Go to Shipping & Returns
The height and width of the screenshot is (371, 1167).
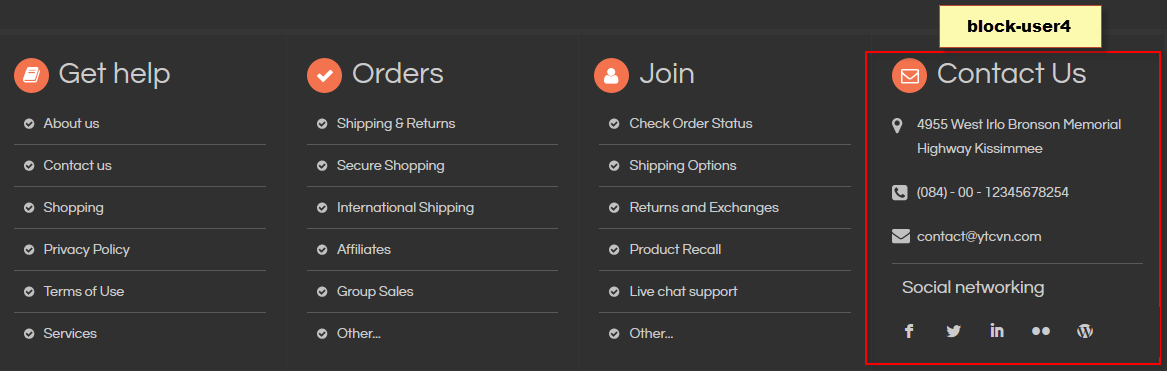(x=396, y=124)
